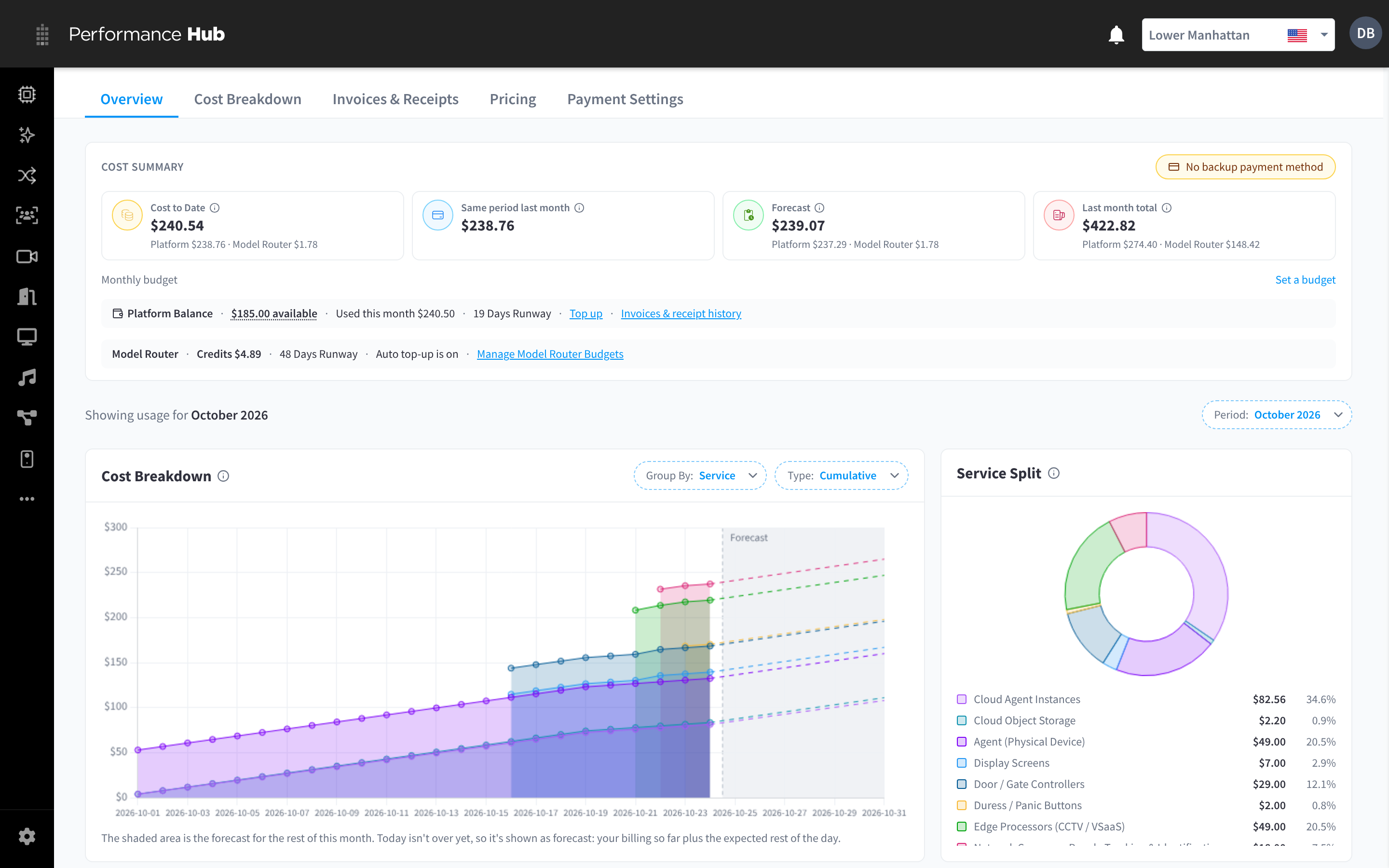Open Invoices & receipt history link
This screenshot has width=1389, height=868.
(681, 313)
